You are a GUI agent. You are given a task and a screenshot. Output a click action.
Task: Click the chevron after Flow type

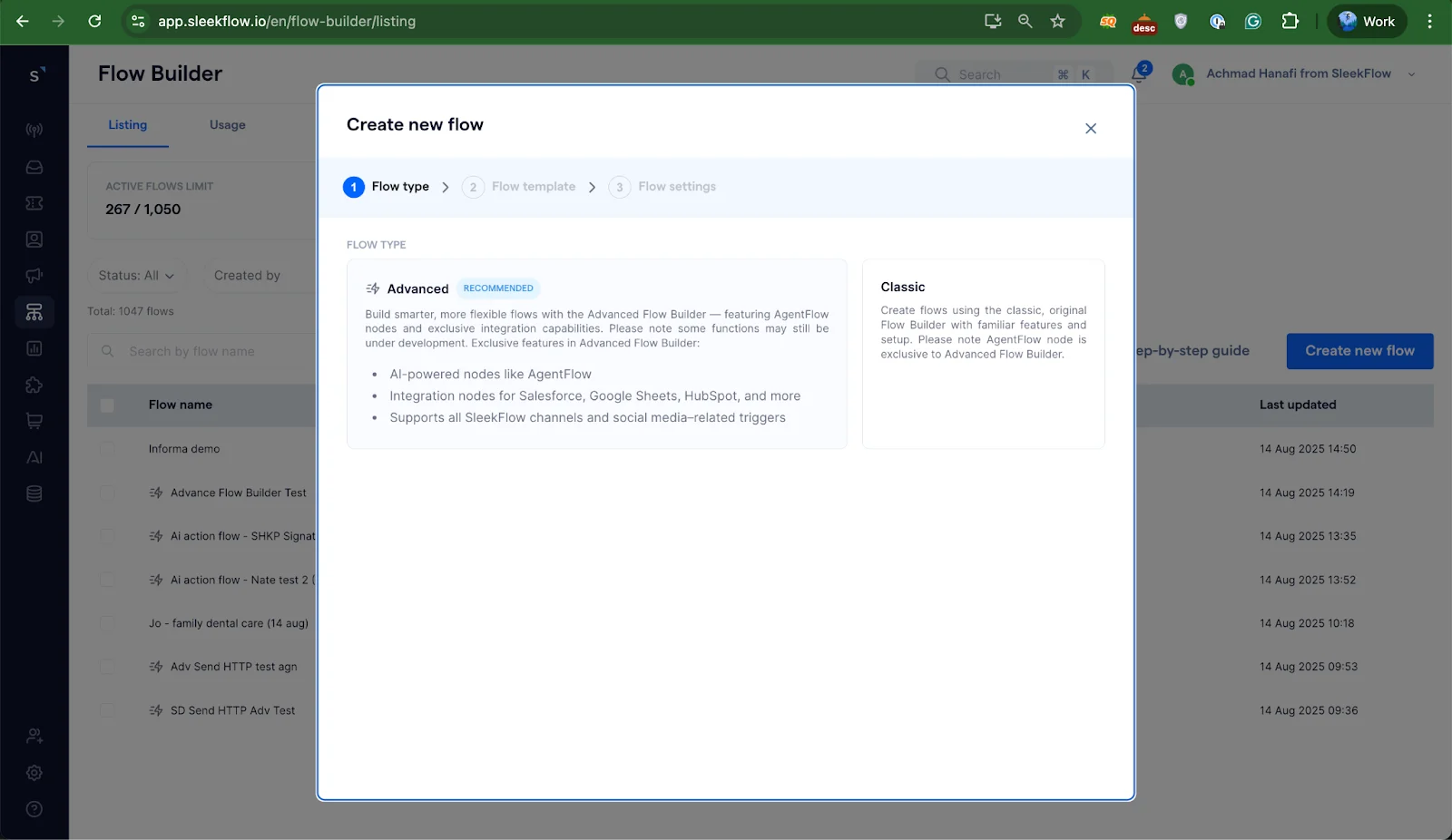click(446, 187)
